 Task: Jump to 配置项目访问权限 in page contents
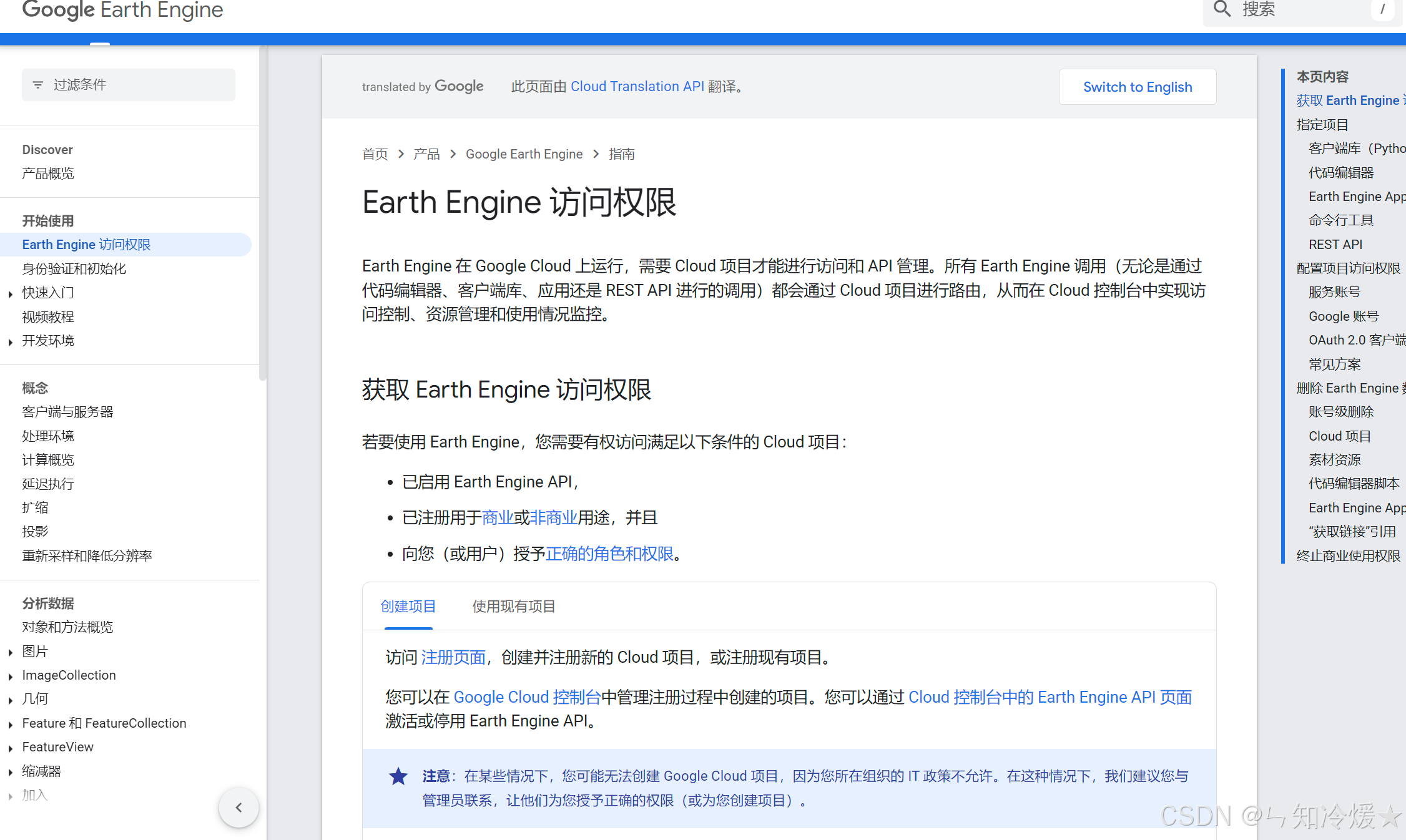1348,268
